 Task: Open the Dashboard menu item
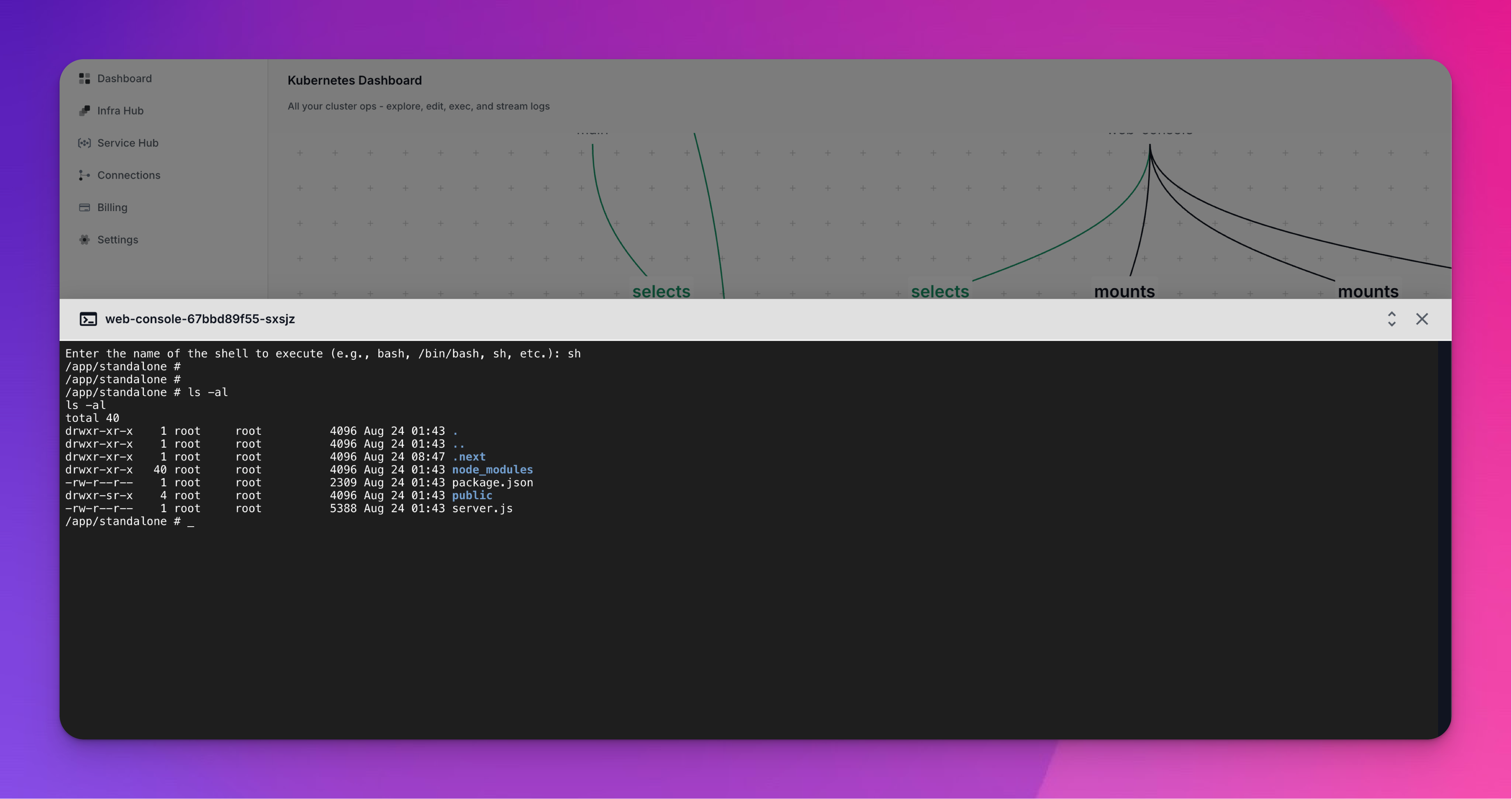pos(124,79)
